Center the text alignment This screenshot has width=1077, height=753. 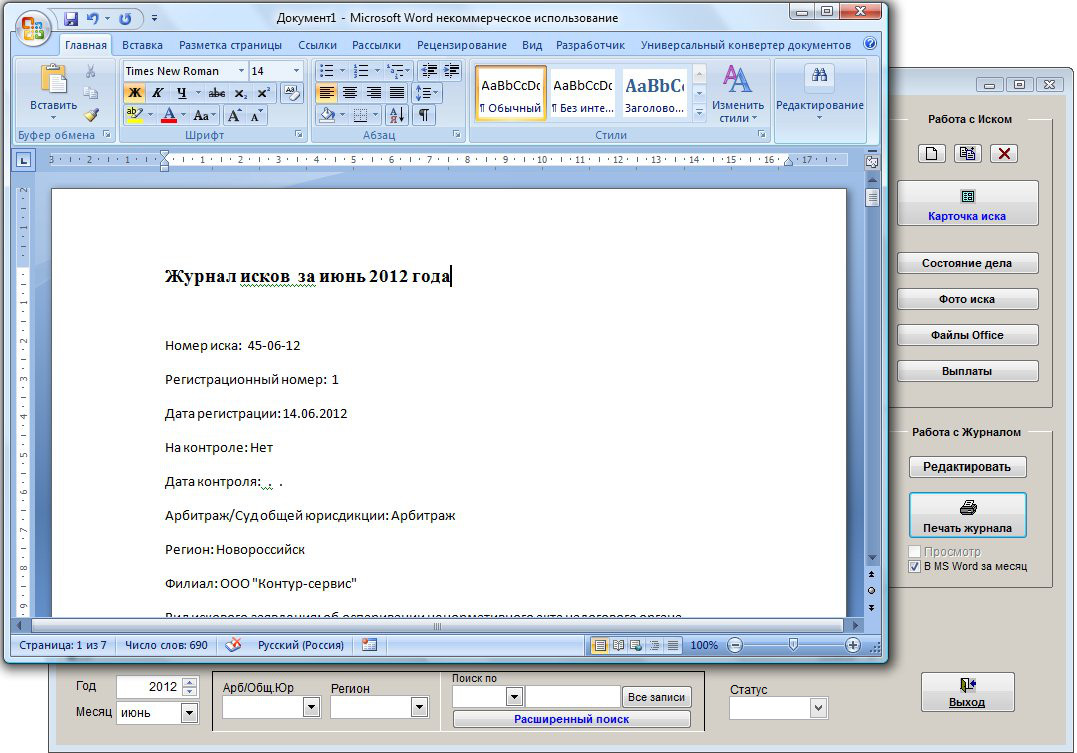point(350,93)
